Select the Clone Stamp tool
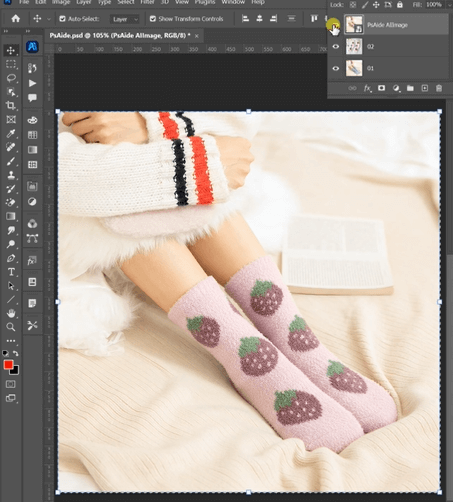The height and width of the screenshot is (502, 453). click(x=11, y=175)
